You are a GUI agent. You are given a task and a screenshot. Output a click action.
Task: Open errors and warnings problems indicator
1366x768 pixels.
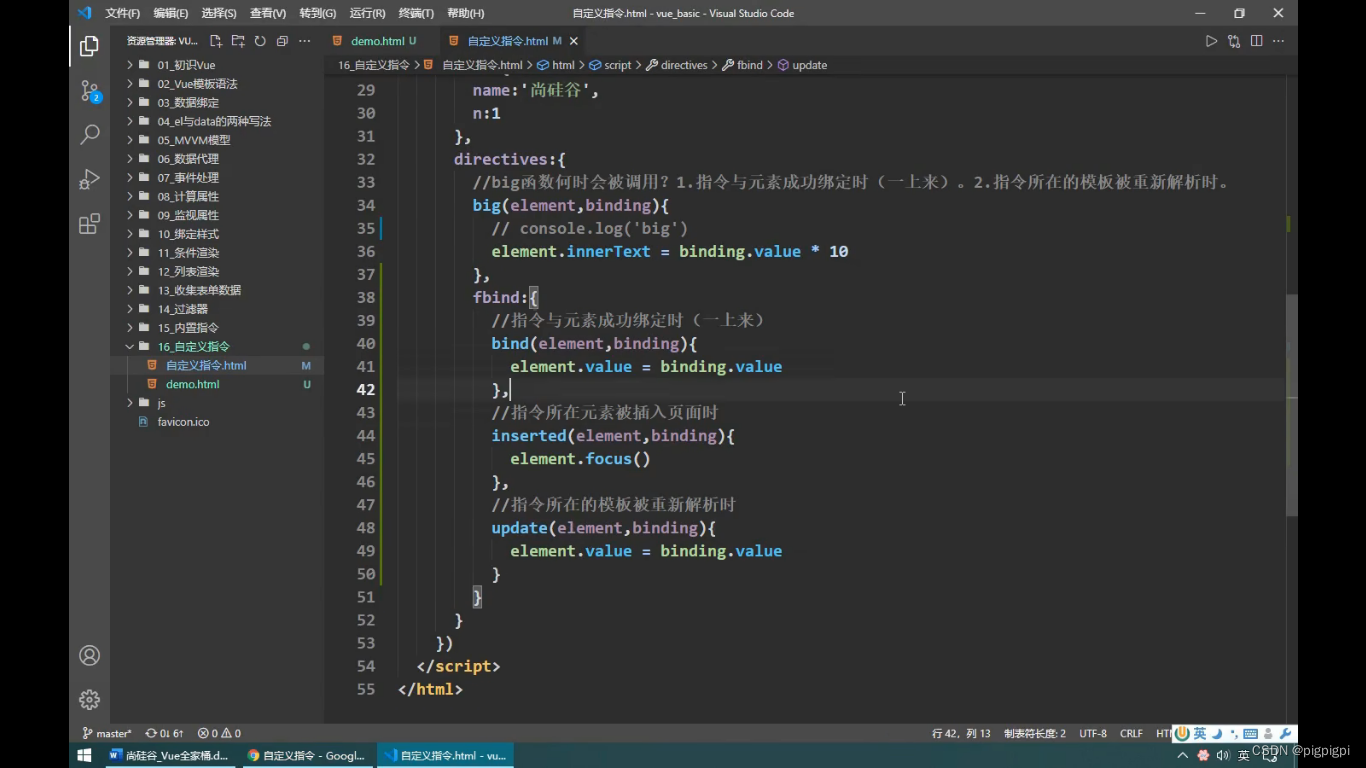click(219, 733)
